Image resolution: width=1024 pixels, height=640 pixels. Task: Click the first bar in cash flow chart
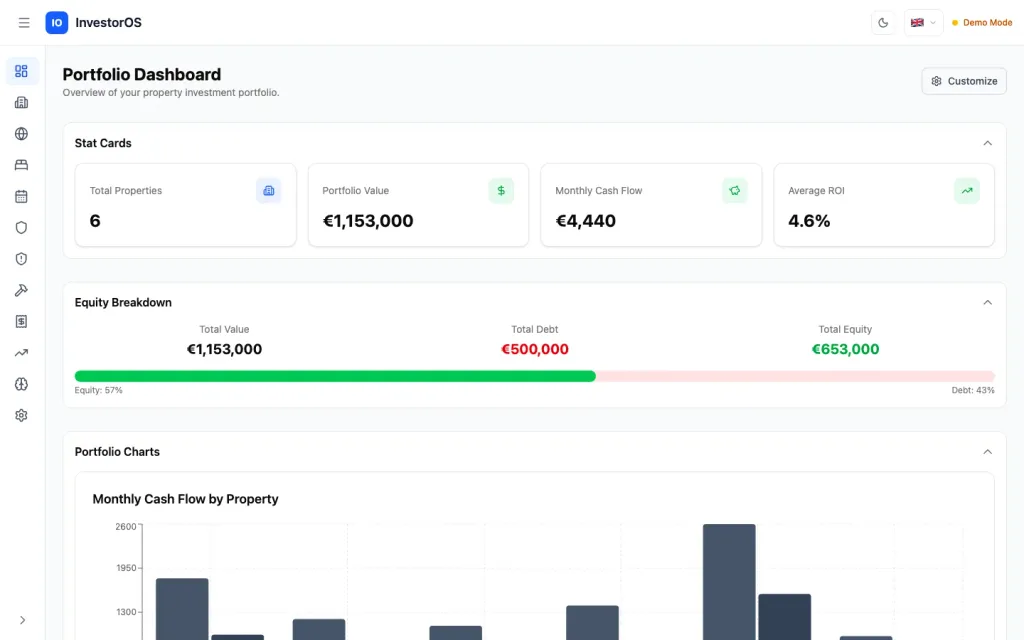[x=182, y=609]
